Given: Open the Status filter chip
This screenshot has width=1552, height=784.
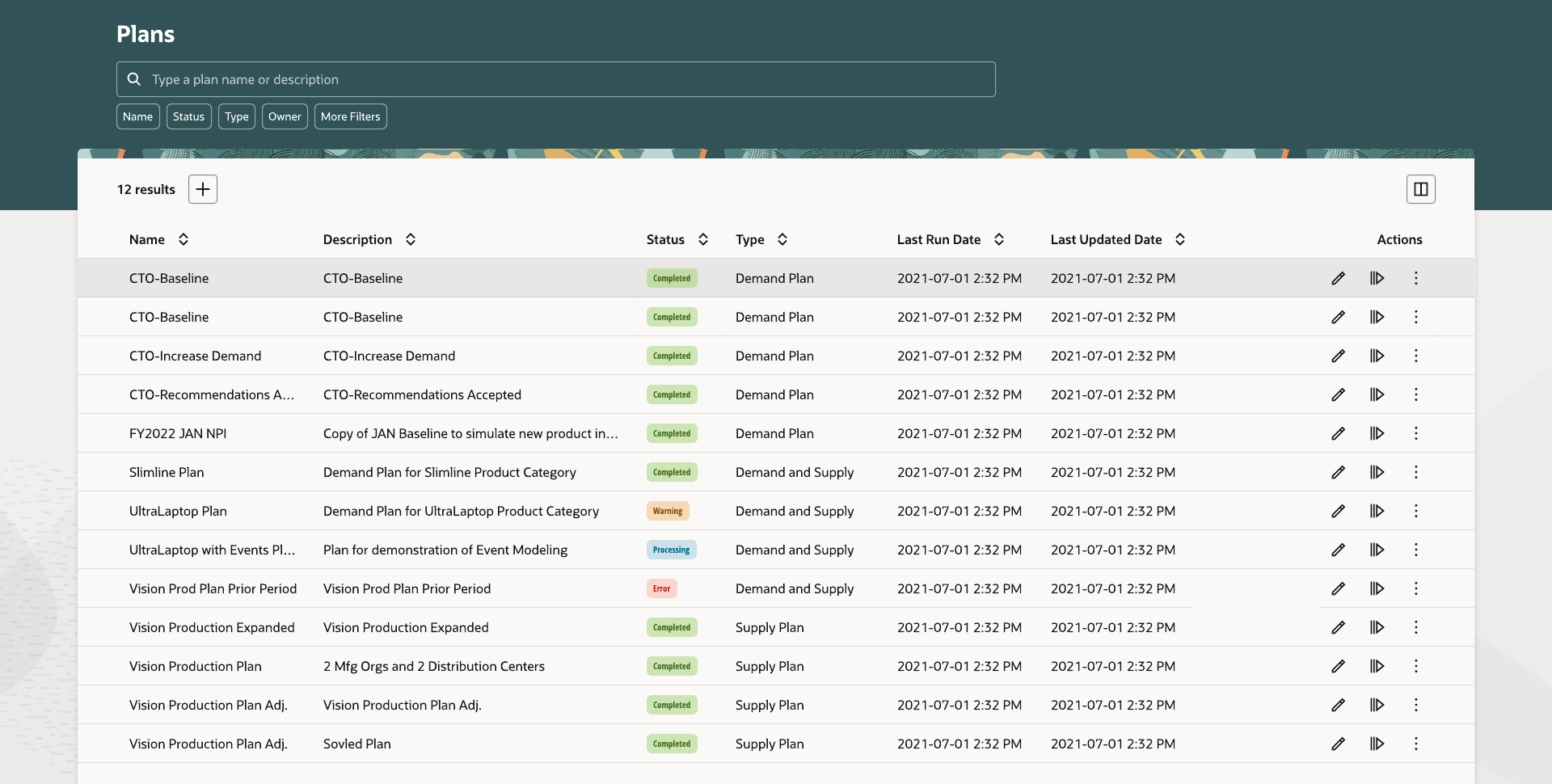Looking at the screenshot, I should (x=189, y=116).
